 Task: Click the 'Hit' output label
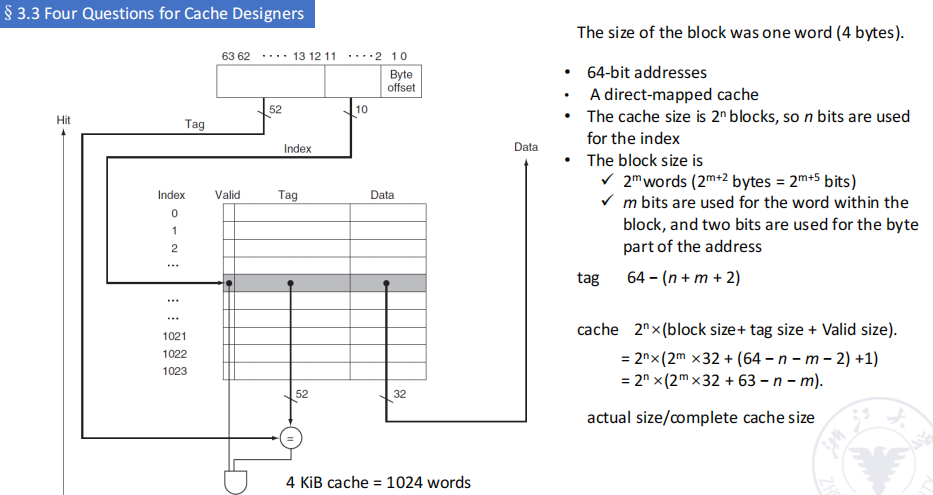[64, 119]
